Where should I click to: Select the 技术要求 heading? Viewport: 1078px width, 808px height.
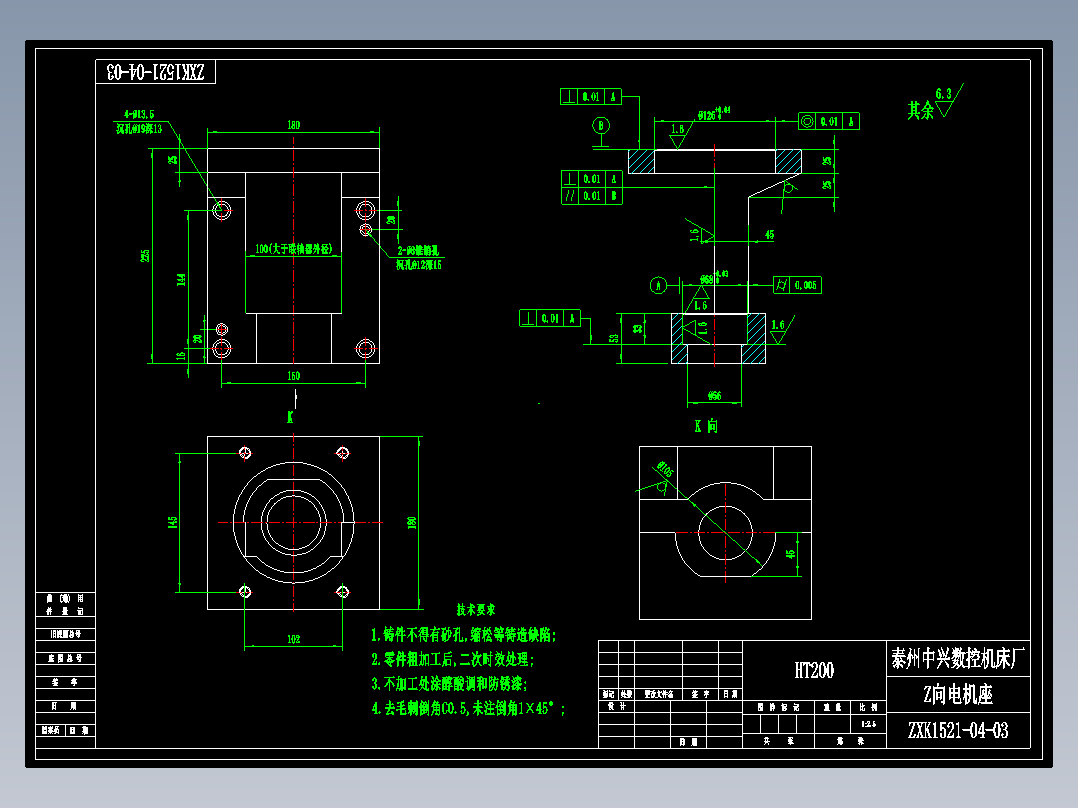(476, 610)
